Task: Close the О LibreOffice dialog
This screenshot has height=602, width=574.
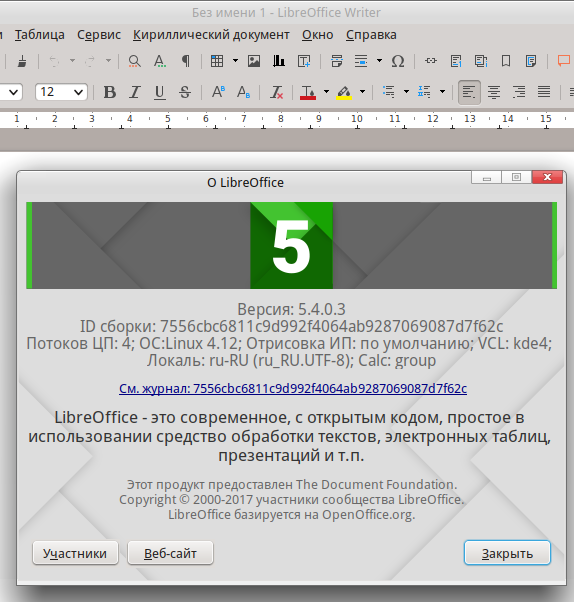Action: (x=548, y=177)
